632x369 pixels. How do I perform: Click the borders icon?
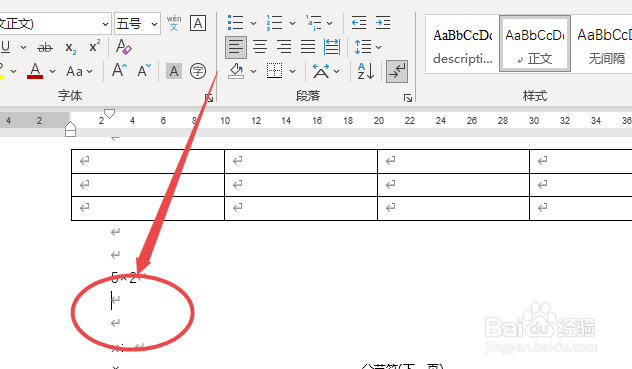click(x=274, y=71)
